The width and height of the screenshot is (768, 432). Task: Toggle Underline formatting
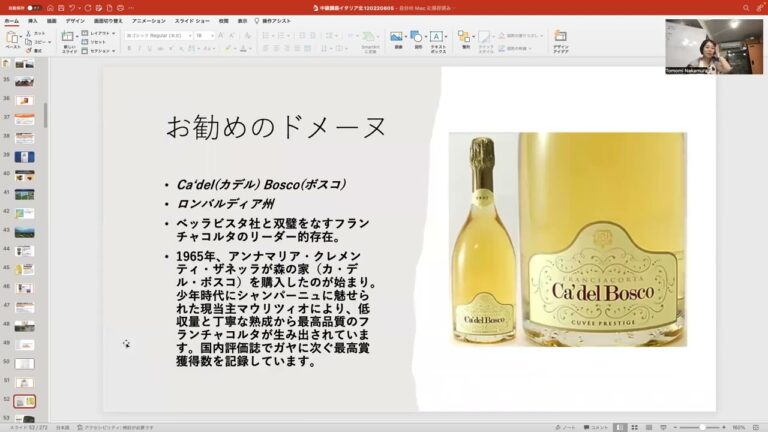click(149, 48)
